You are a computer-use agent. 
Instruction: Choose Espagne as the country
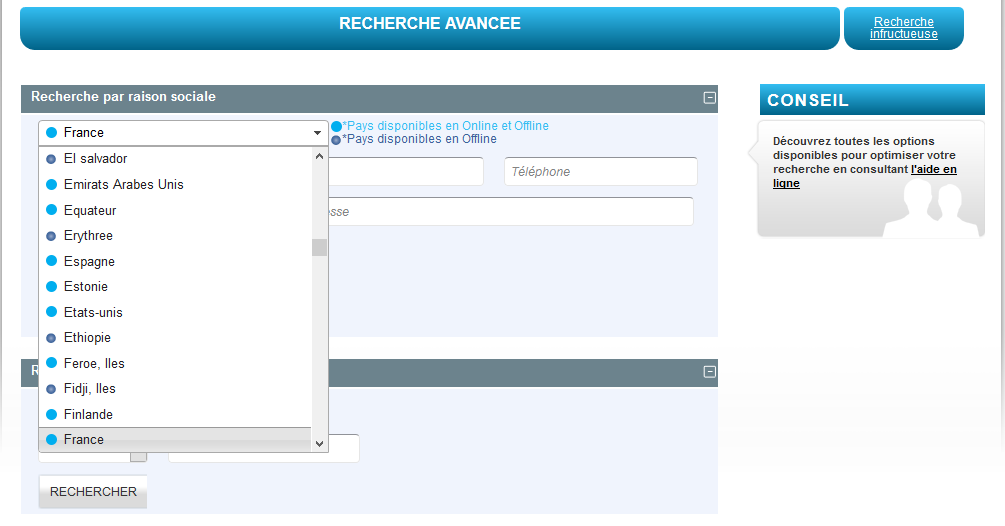(89, 262)
